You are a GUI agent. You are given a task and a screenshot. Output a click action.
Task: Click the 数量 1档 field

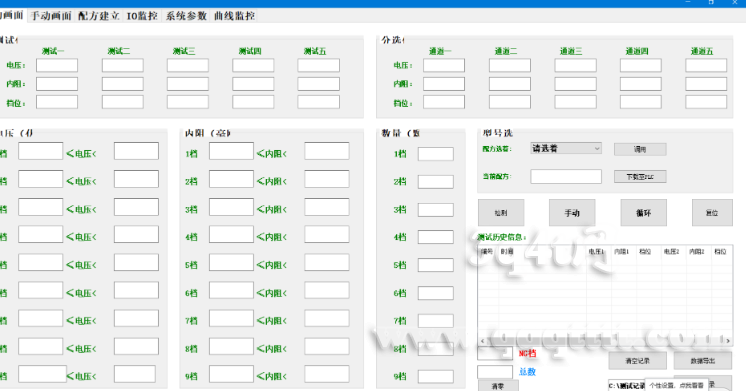tap(436, 154)
